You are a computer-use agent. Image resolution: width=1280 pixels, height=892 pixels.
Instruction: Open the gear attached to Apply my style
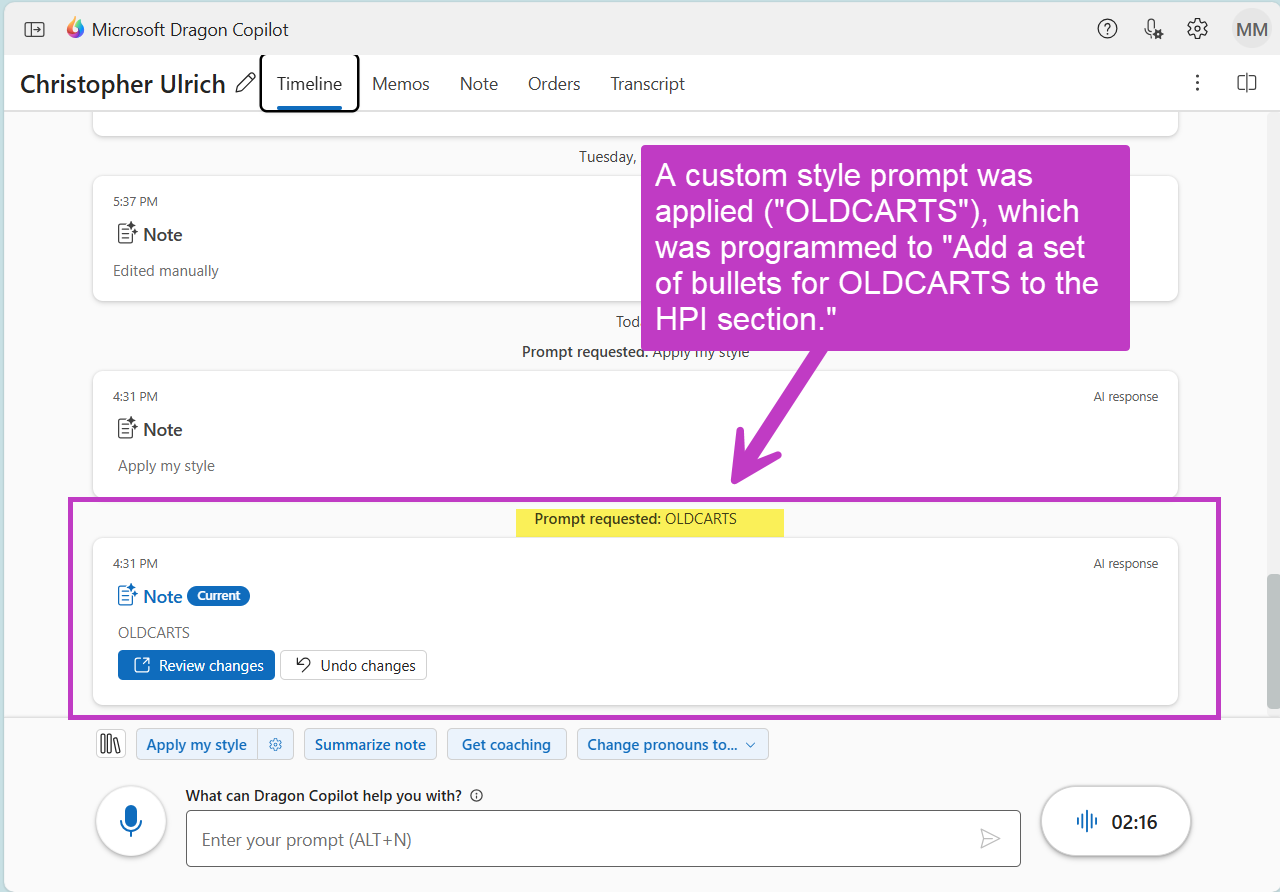click(276, 743)
